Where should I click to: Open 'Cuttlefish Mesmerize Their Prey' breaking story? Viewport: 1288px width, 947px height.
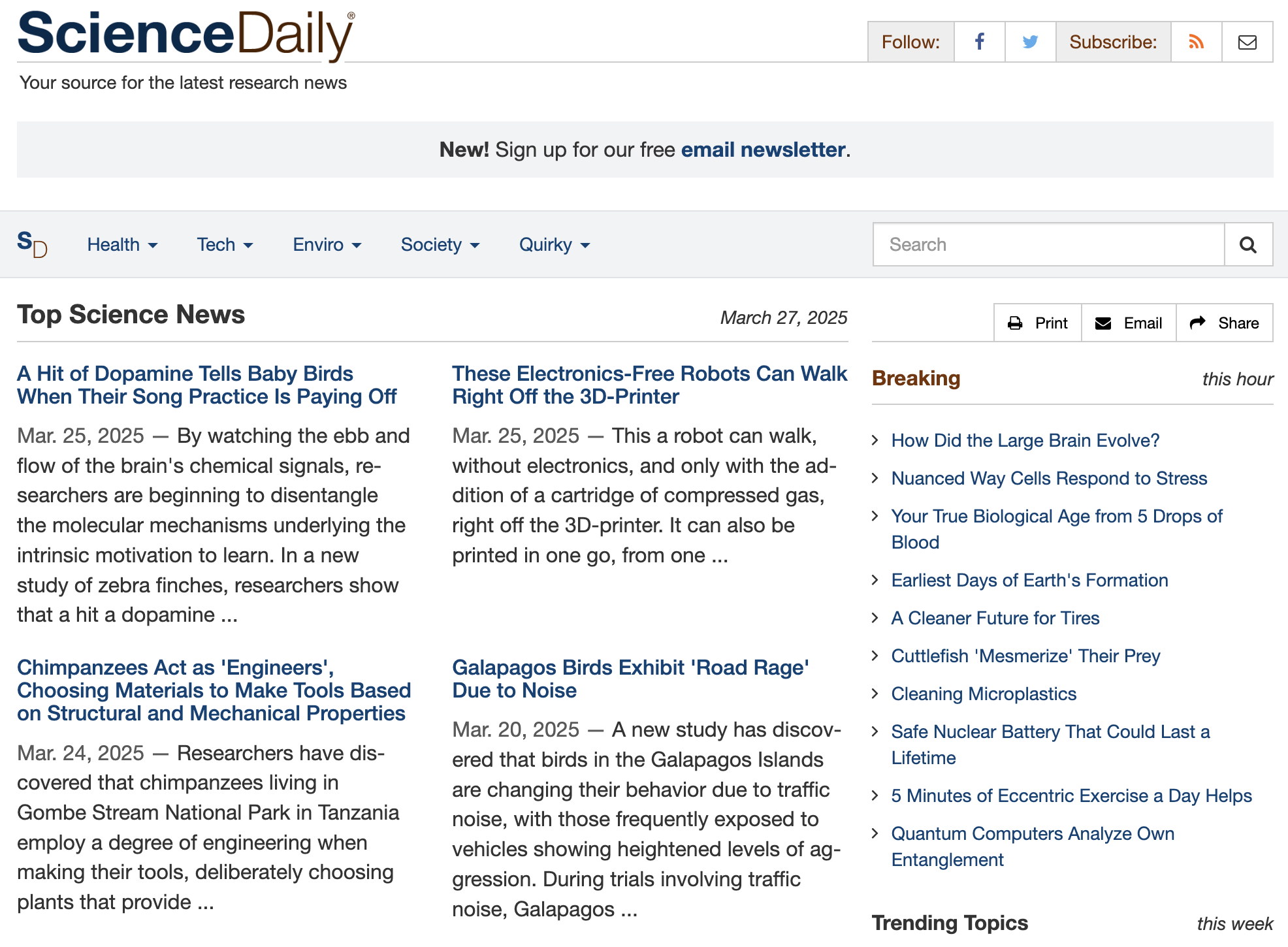(x=1025, y=656)
